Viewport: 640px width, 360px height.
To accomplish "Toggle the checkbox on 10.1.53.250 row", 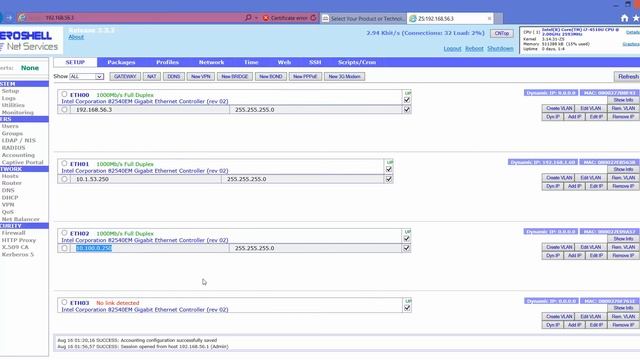I will (x=389, y=179).
